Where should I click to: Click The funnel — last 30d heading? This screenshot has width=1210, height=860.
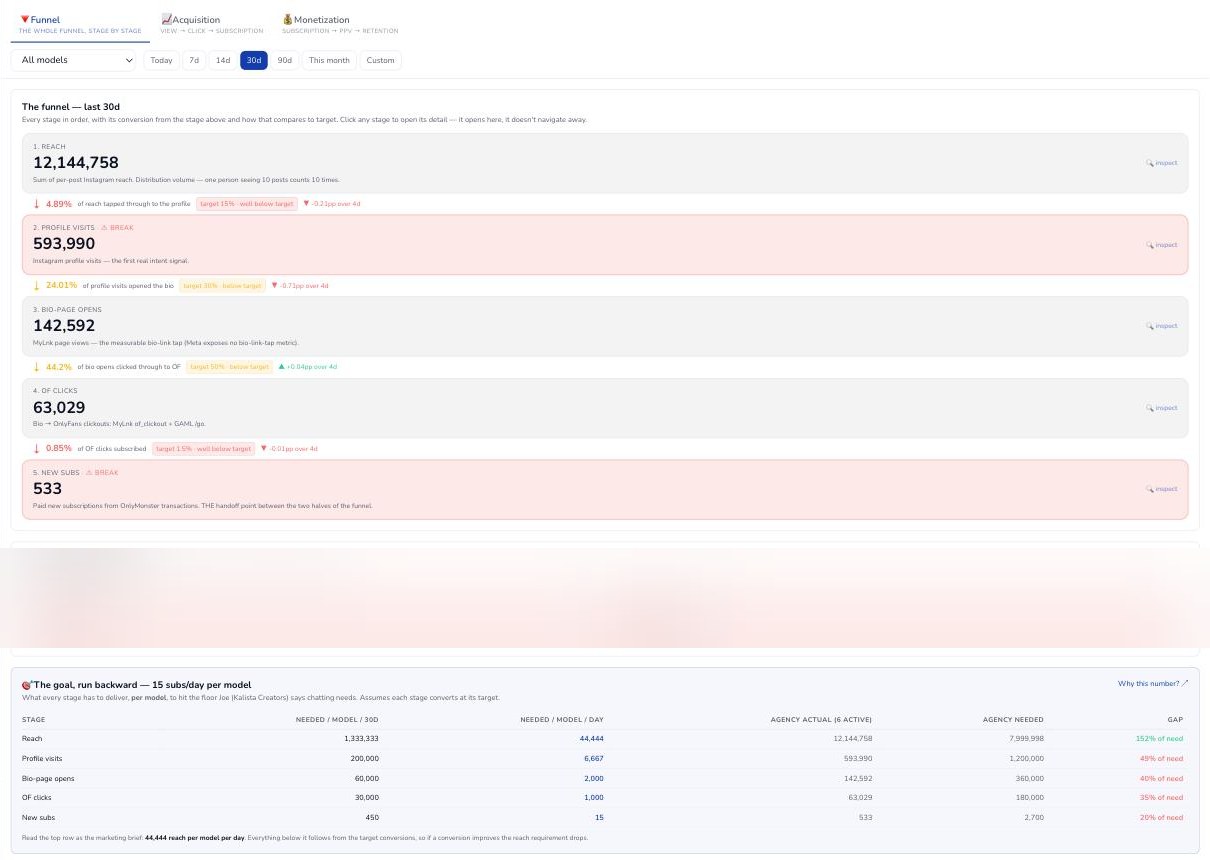pyautogui.click(x=71, y=106)
